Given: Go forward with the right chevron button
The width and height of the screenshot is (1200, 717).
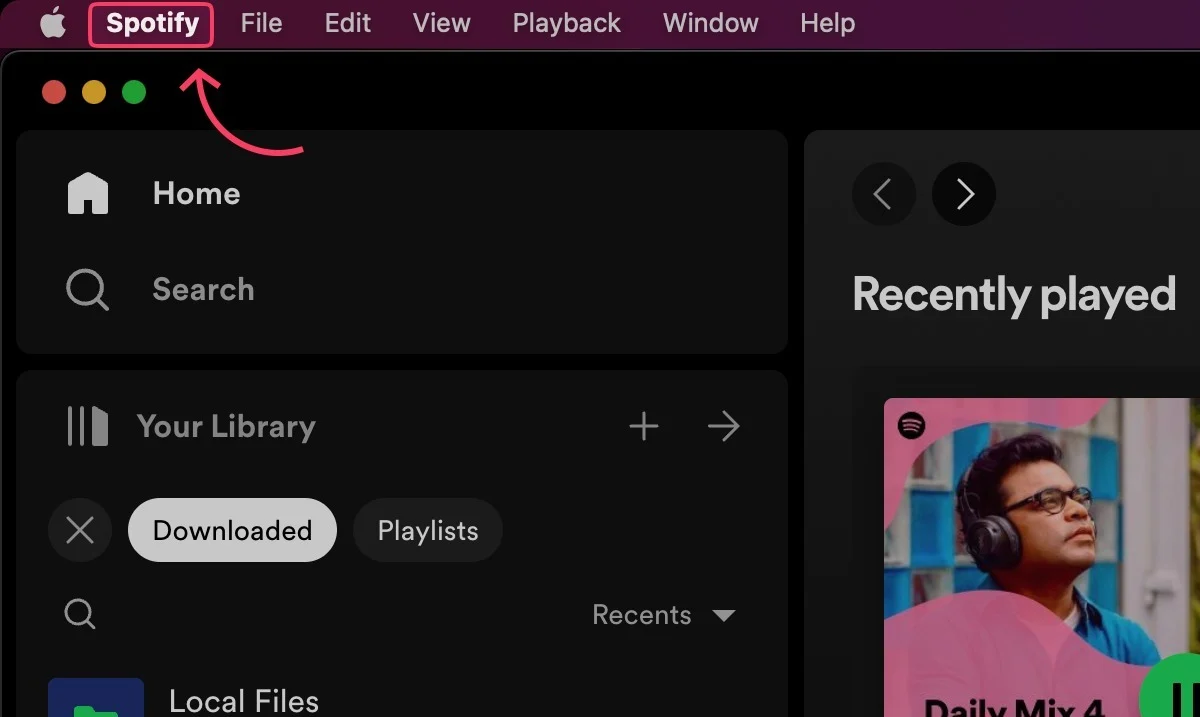Looking at the screenshot, I should point(964,194).
